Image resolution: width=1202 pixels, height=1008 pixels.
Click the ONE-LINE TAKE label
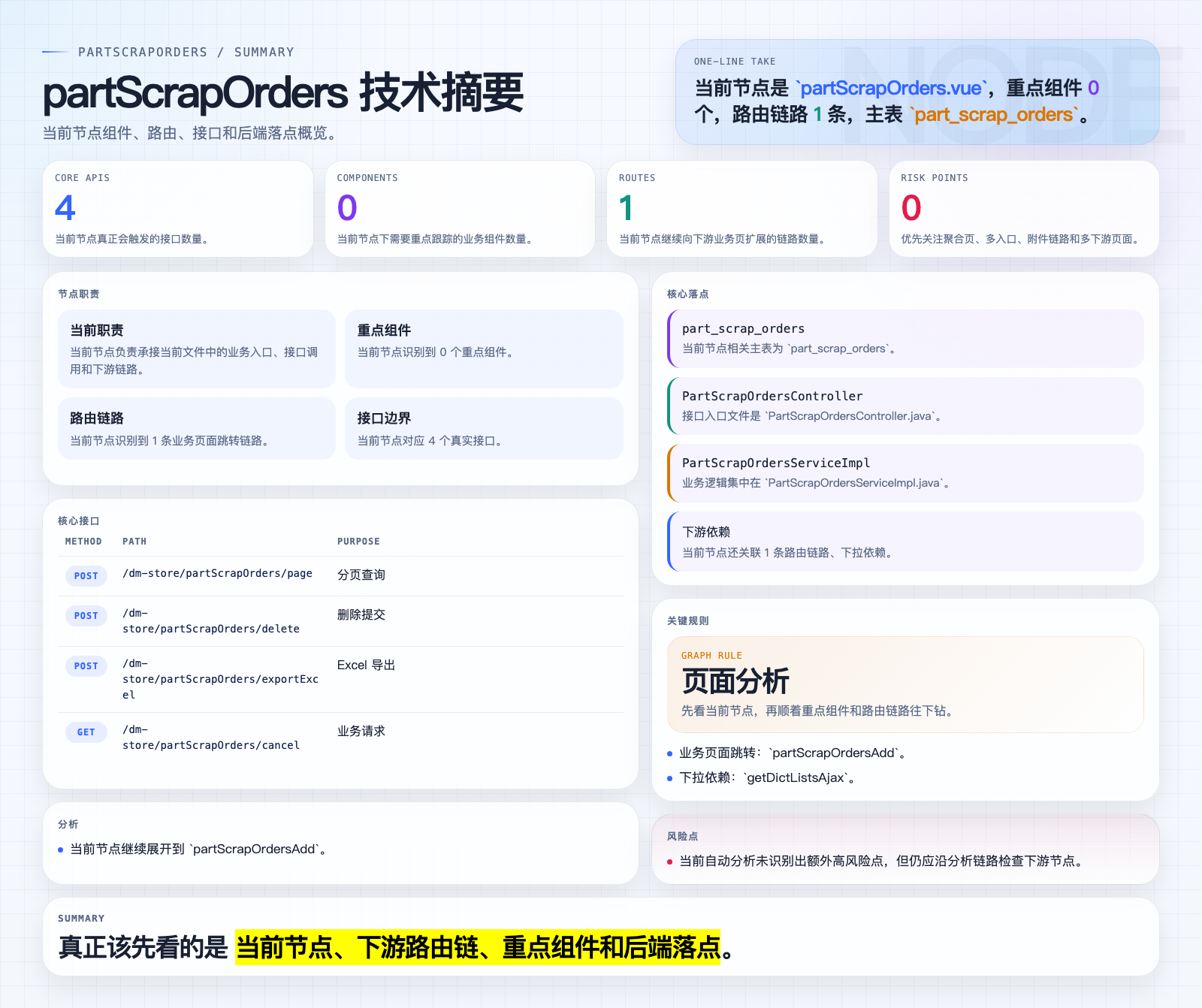tap(735, 62)
